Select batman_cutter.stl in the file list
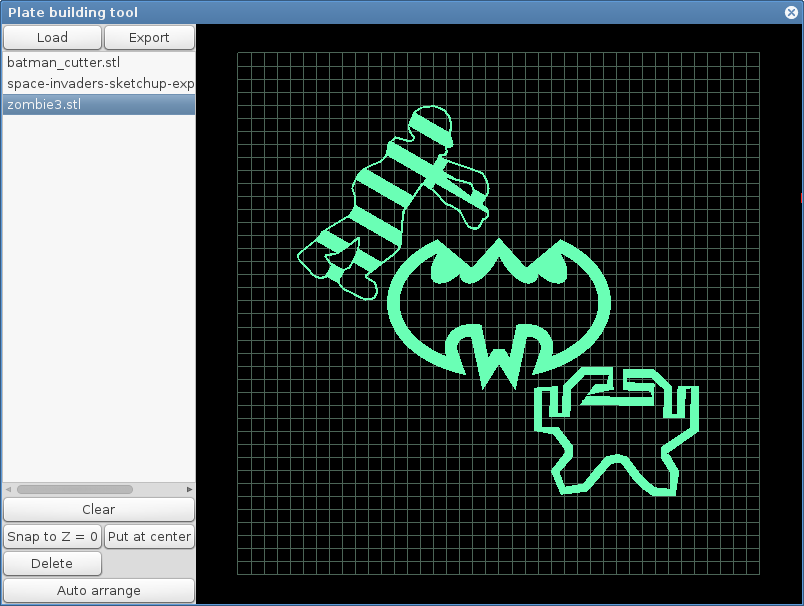The width and height of the screenshot is (804, 606). click(64, 63)
